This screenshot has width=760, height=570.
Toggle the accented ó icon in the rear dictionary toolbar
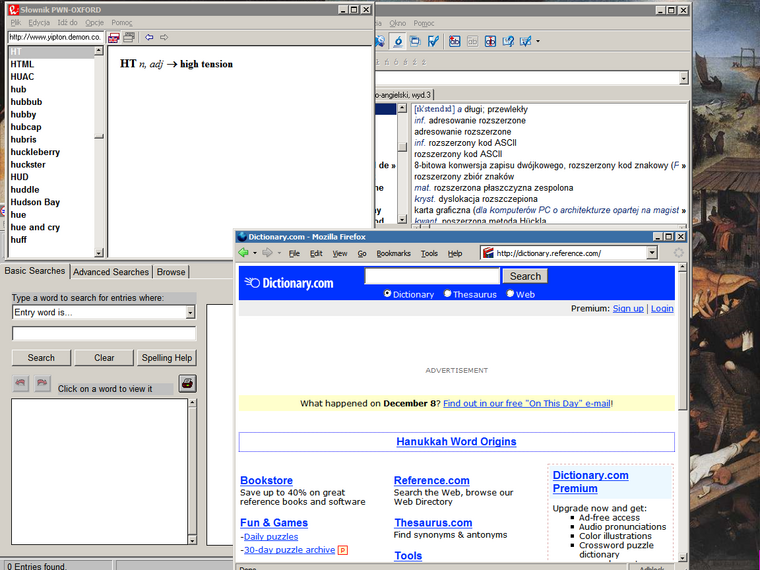[x=398, y=41]
